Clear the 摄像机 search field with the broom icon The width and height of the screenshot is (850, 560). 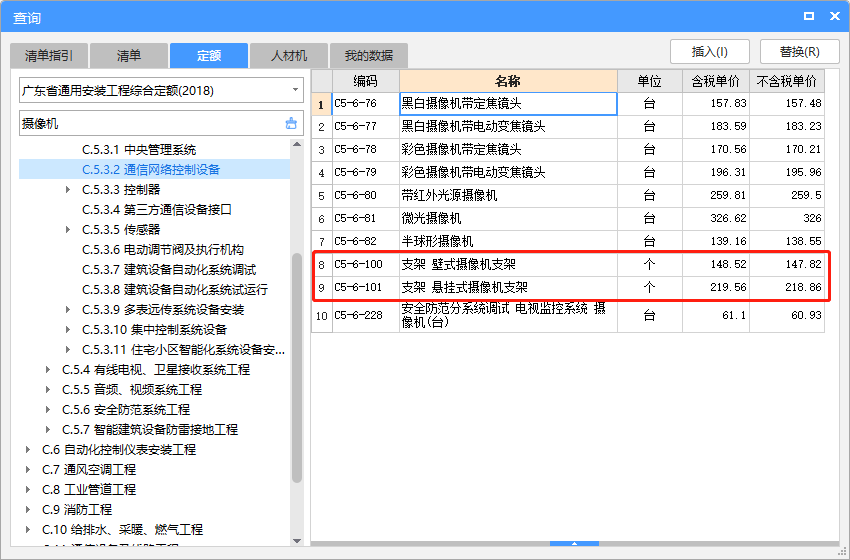click(291, 124)
